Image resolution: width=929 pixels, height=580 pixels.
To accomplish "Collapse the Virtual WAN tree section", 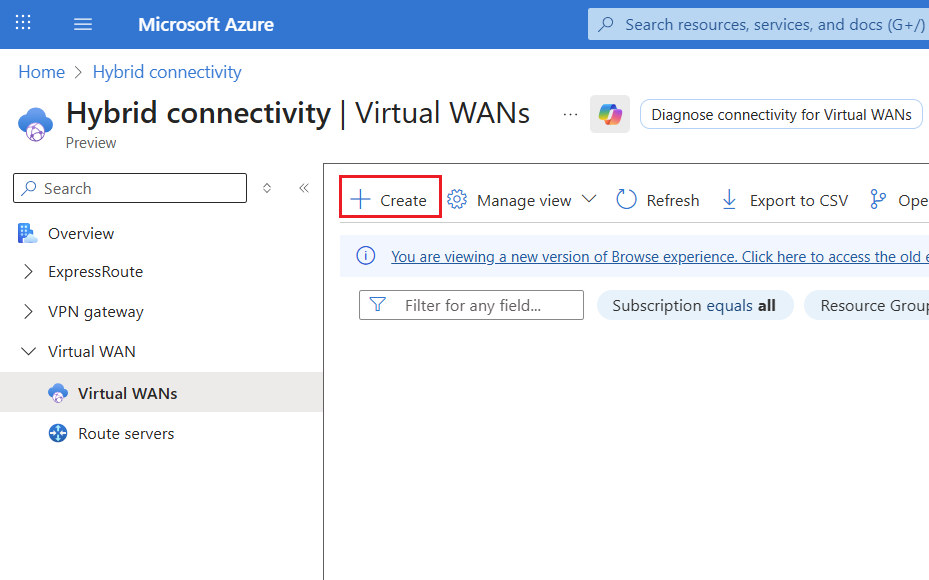I will [28, 352].
